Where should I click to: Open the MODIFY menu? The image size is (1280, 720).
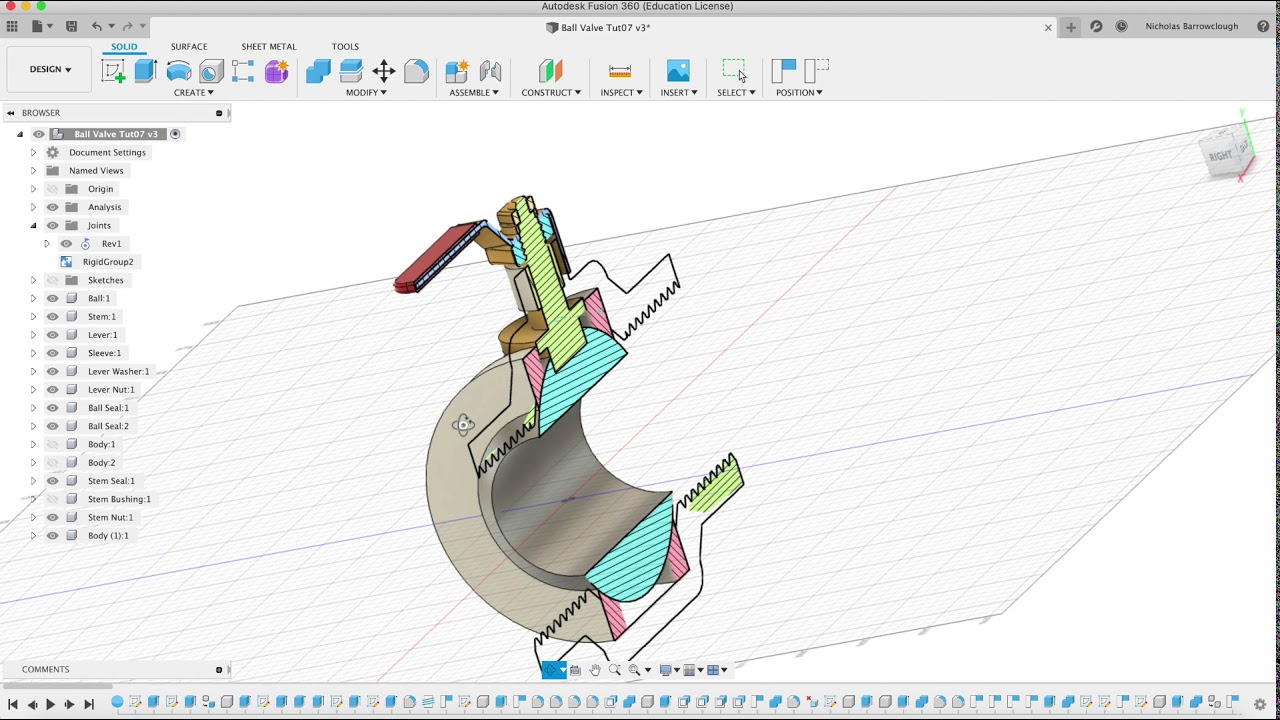(x=366, y=93)
